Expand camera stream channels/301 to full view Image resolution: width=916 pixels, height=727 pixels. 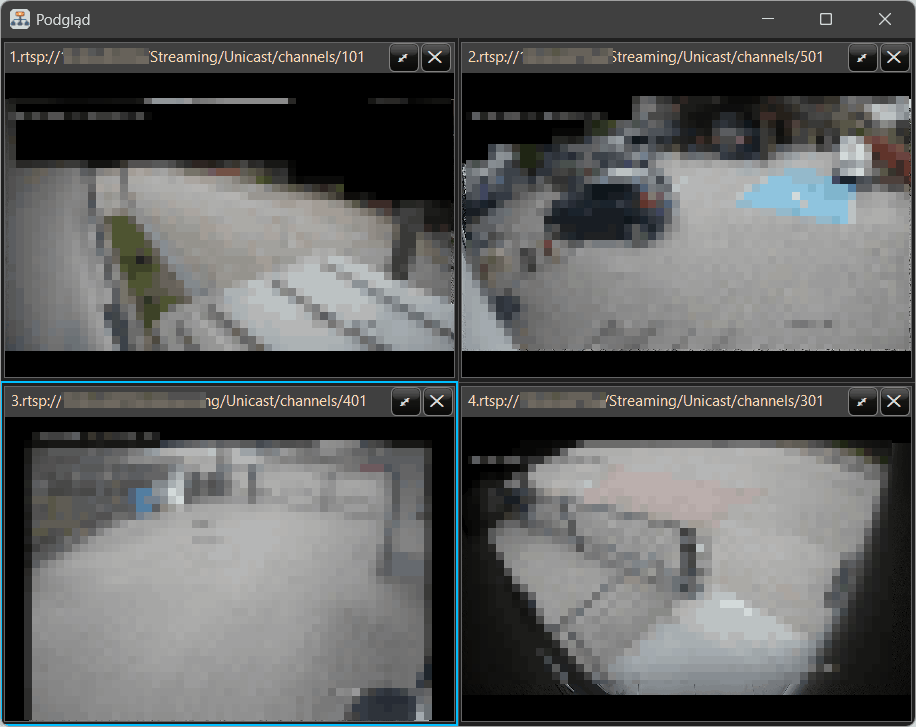863,402
